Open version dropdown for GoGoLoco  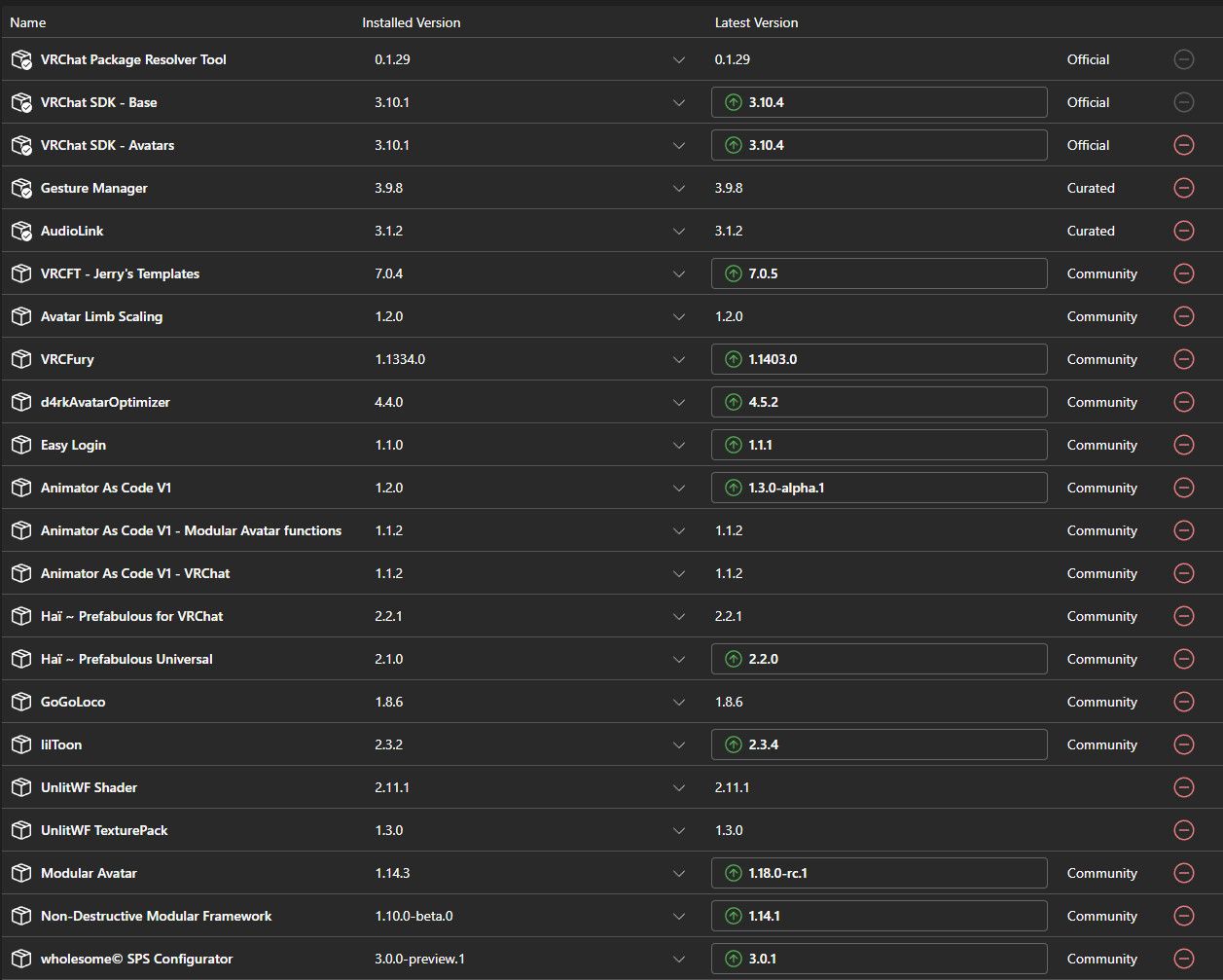[679, 703]
